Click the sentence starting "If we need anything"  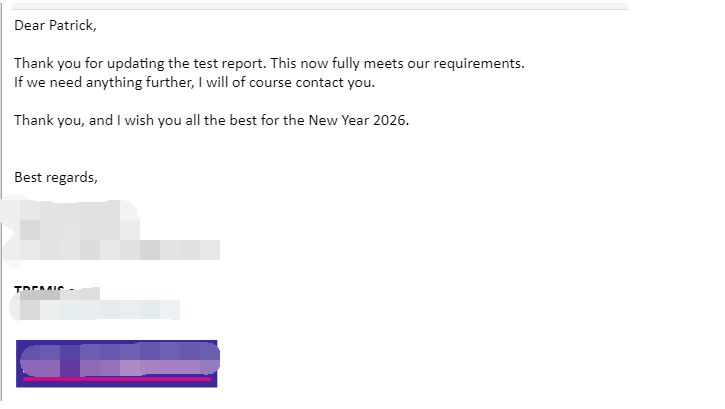(194, 82)
